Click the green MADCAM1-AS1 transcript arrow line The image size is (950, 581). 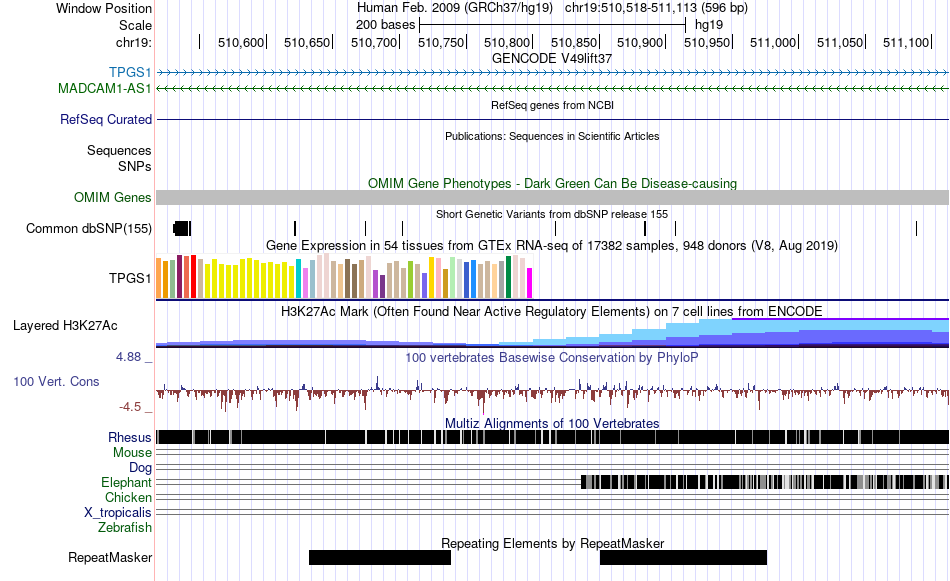point(553,88)
